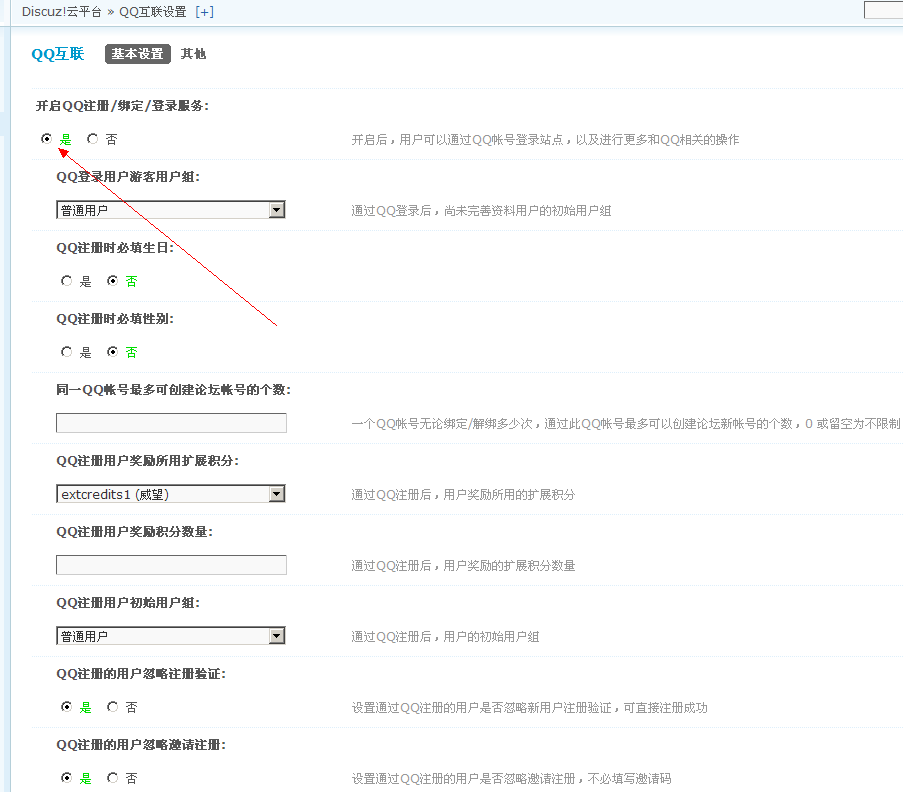Screen dimensions: 903x792
Task: Select '否' for QQ注册时必填性别
Action: (x=113, y=352)
